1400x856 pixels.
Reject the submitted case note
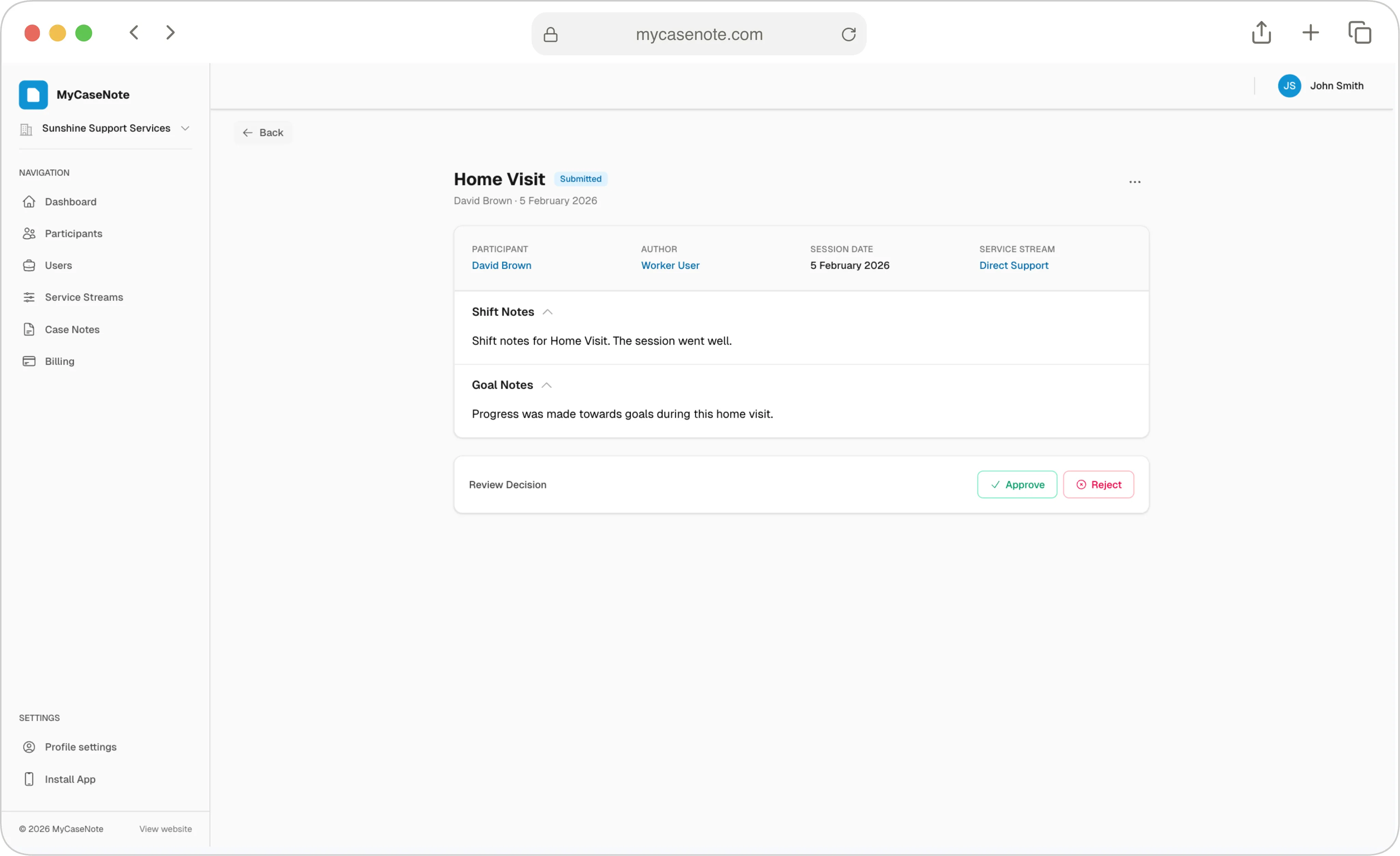(1098, 485)
